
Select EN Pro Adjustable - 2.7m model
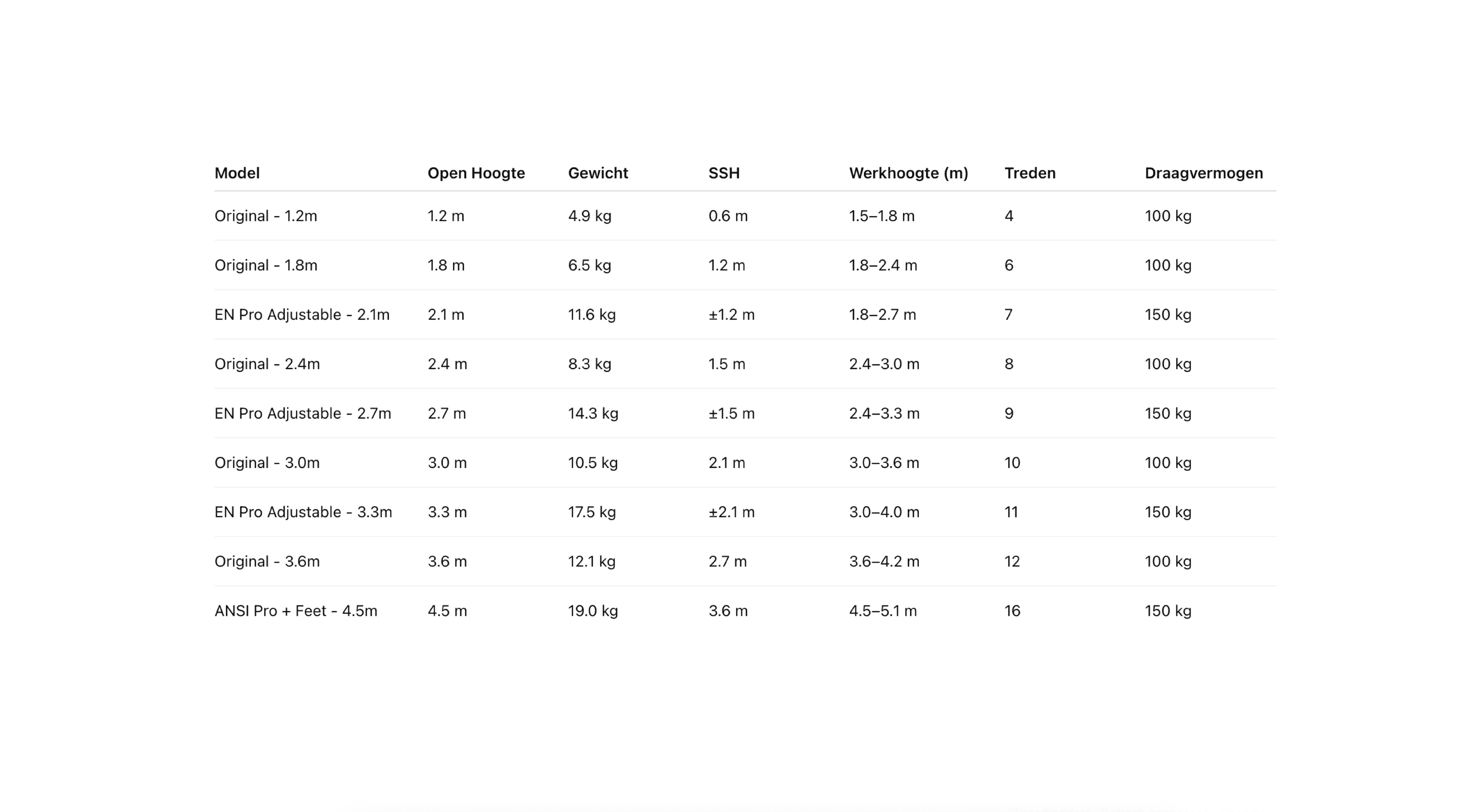(x=302, y=414)
